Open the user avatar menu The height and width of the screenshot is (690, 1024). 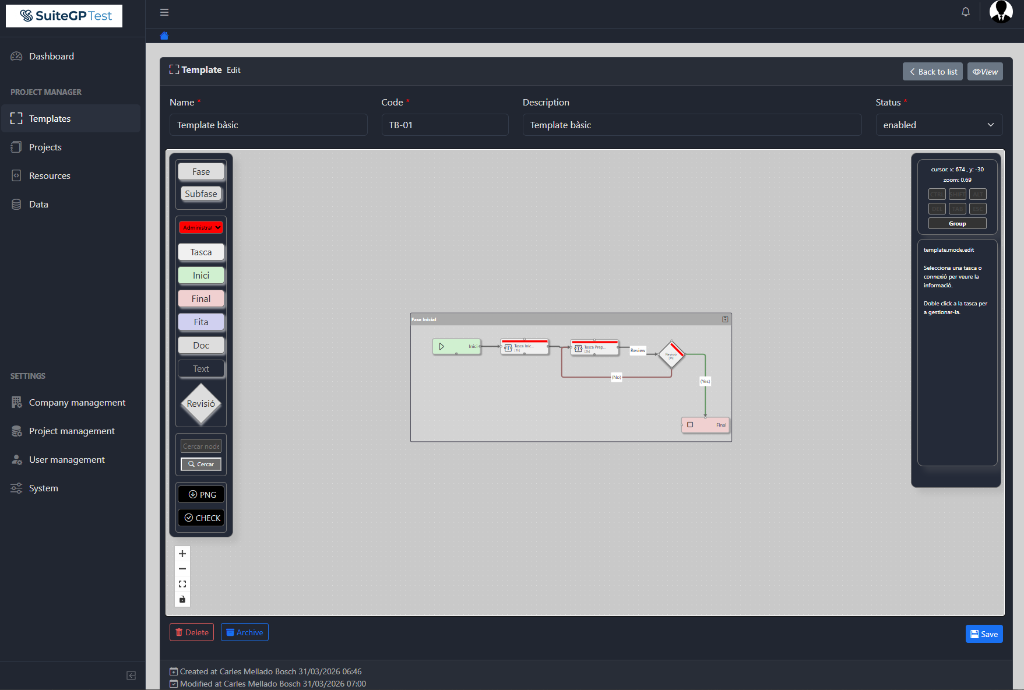coord(1000,12)
